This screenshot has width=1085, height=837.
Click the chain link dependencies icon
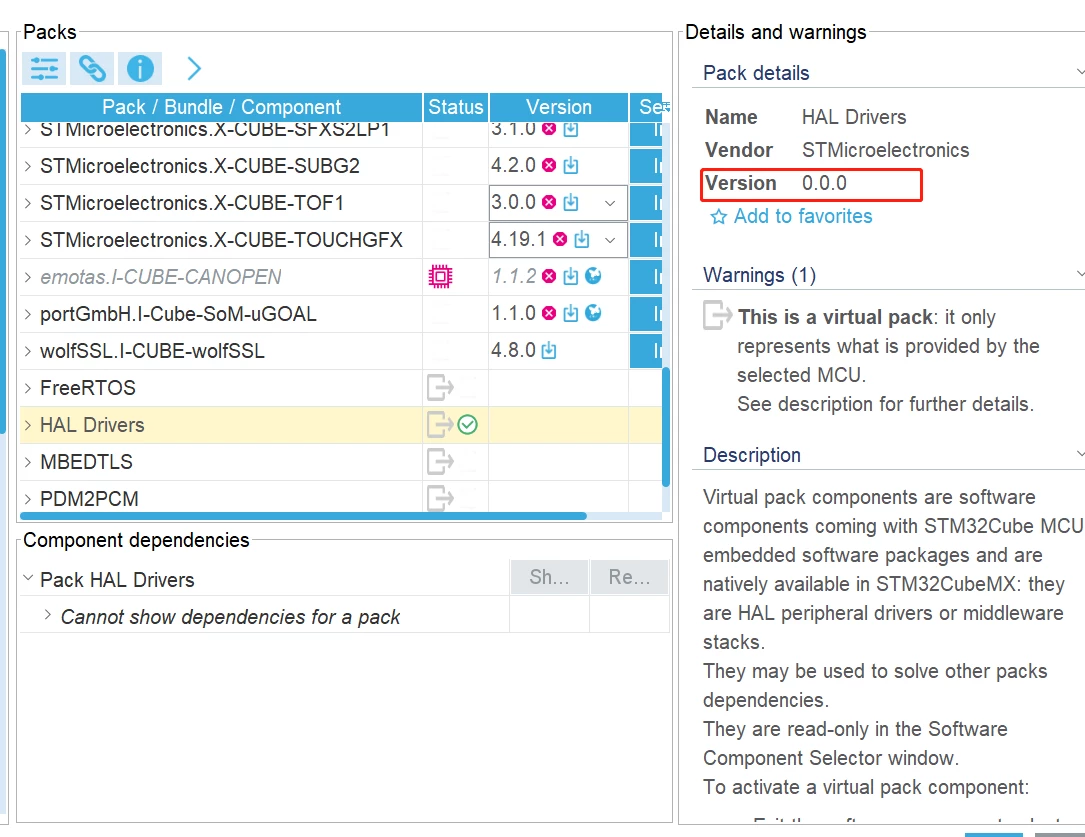[x=92, y=68]
